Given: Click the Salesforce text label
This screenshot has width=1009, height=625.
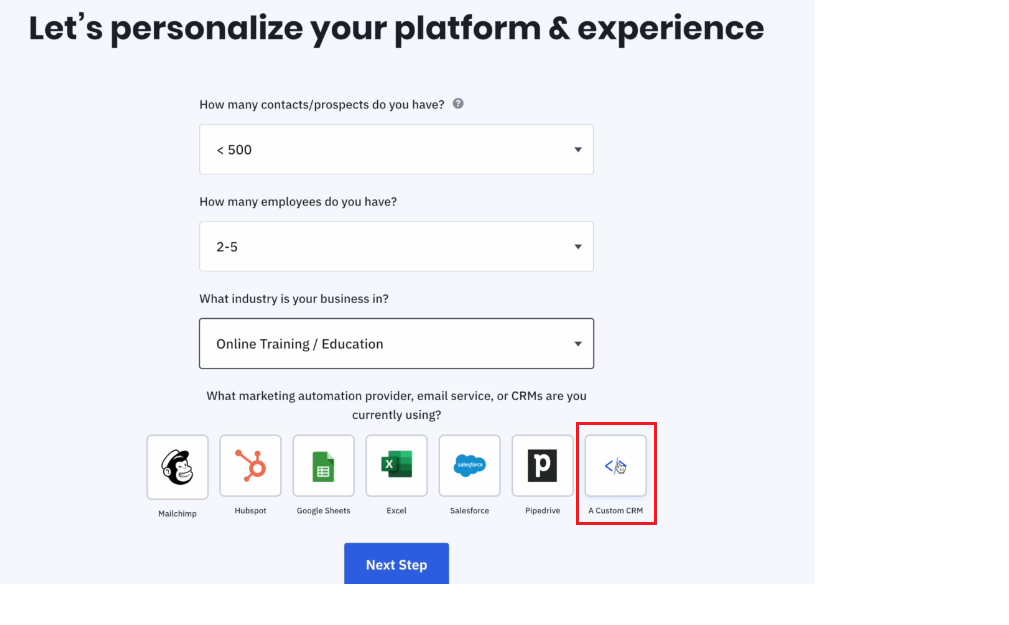Looking at the screenshot, I should point(470,510).
